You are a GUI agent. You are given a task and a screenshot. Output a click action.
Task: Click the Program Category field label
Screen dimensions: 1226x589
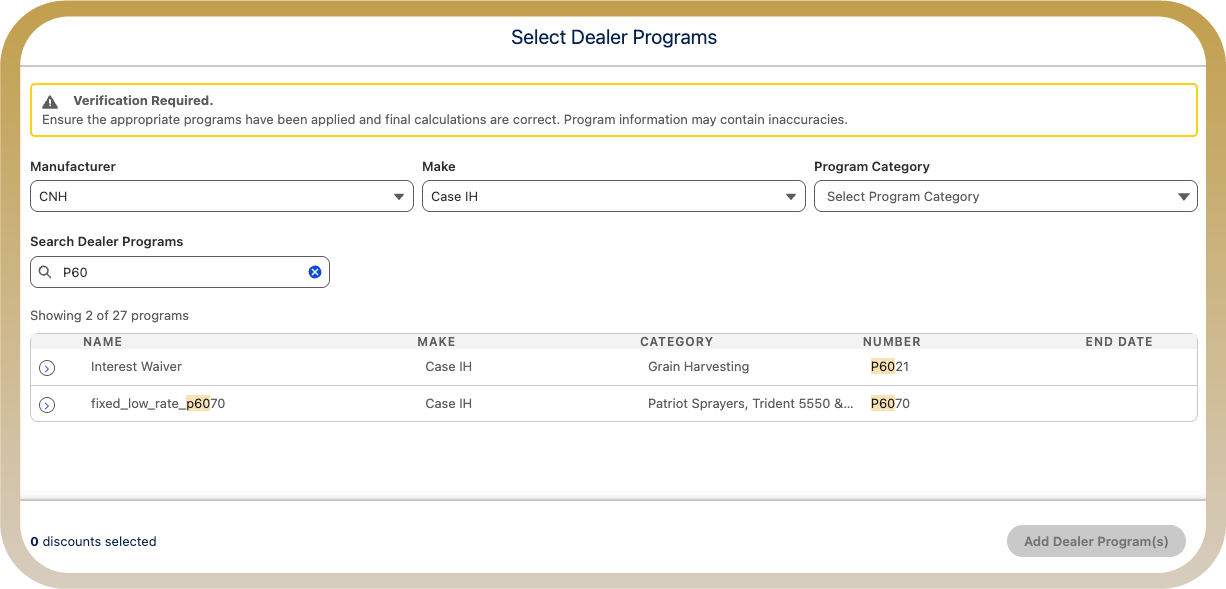point(872,166)
